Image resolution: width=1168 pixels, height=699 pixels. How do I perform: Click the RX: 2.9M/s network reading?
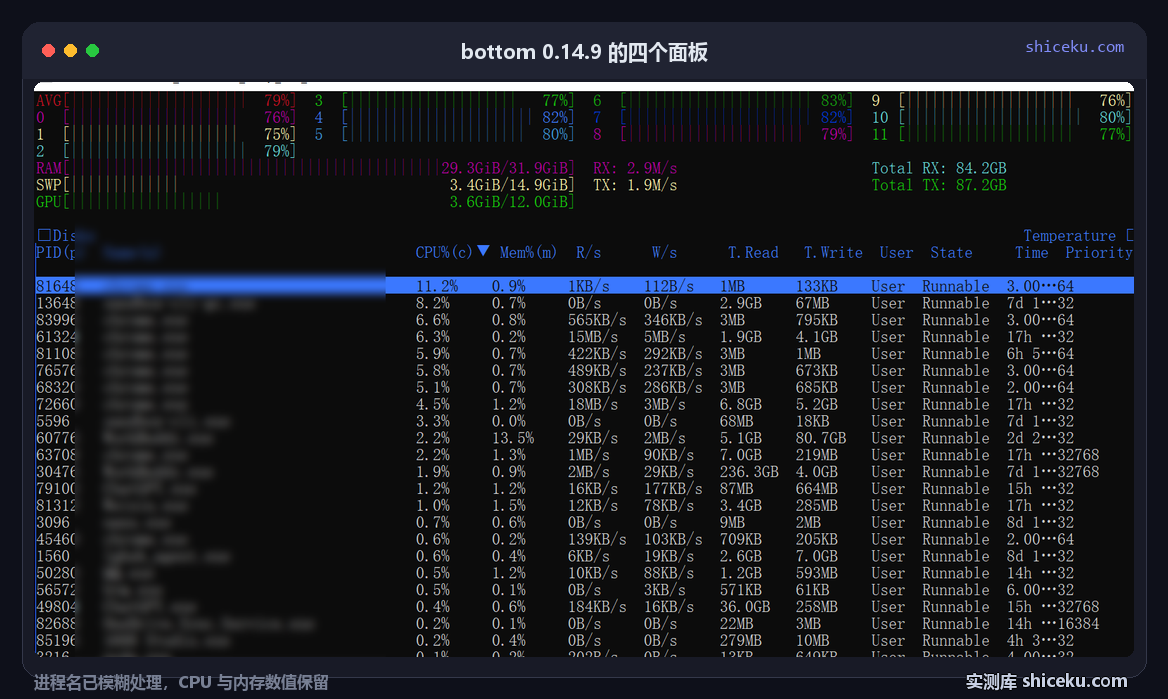click(635, 168)
